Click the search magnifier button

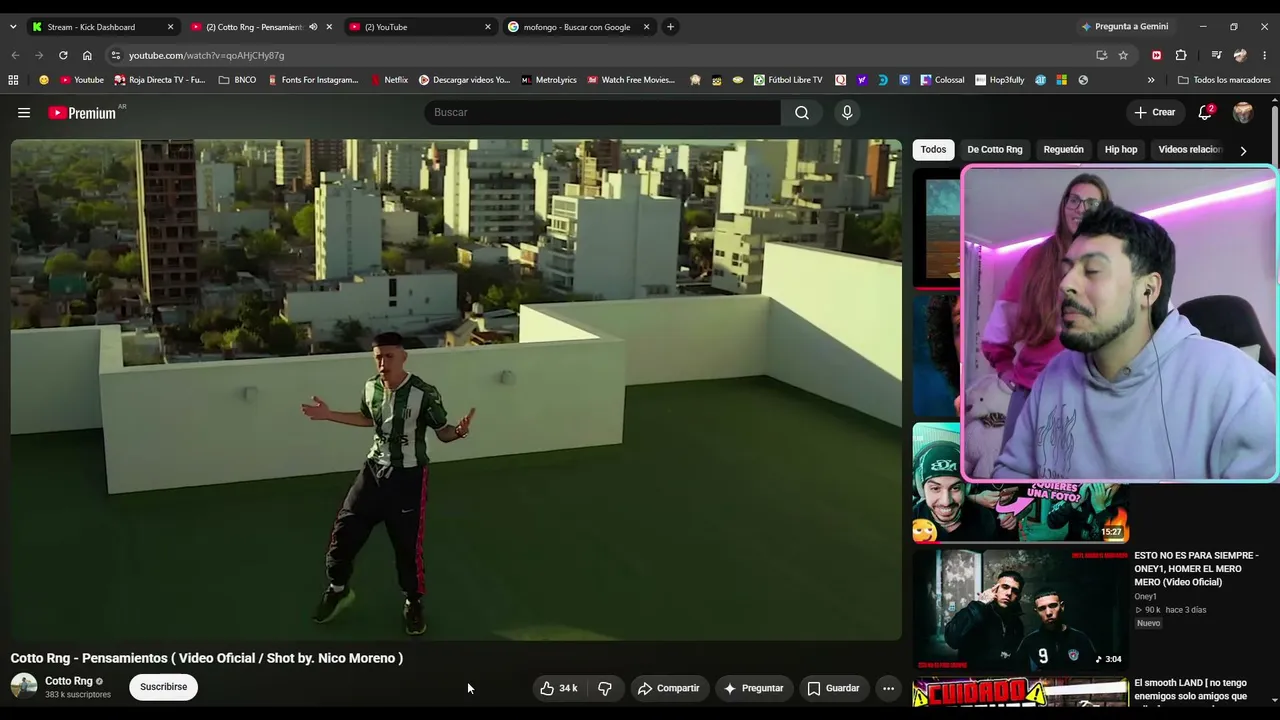pos(802,113)
